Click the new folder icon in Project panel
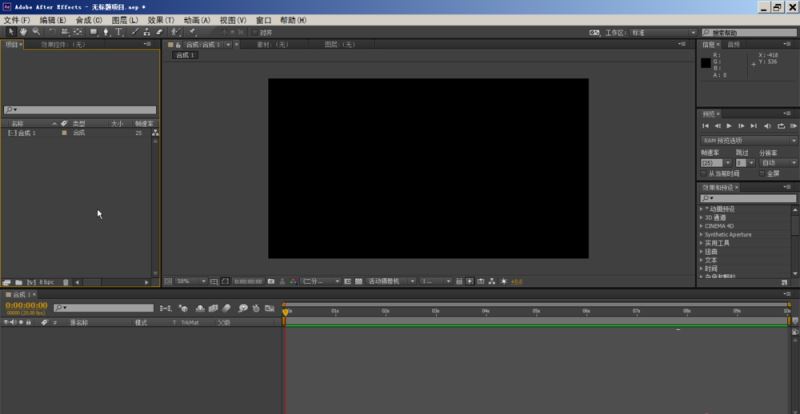 (x=18, y=282)
